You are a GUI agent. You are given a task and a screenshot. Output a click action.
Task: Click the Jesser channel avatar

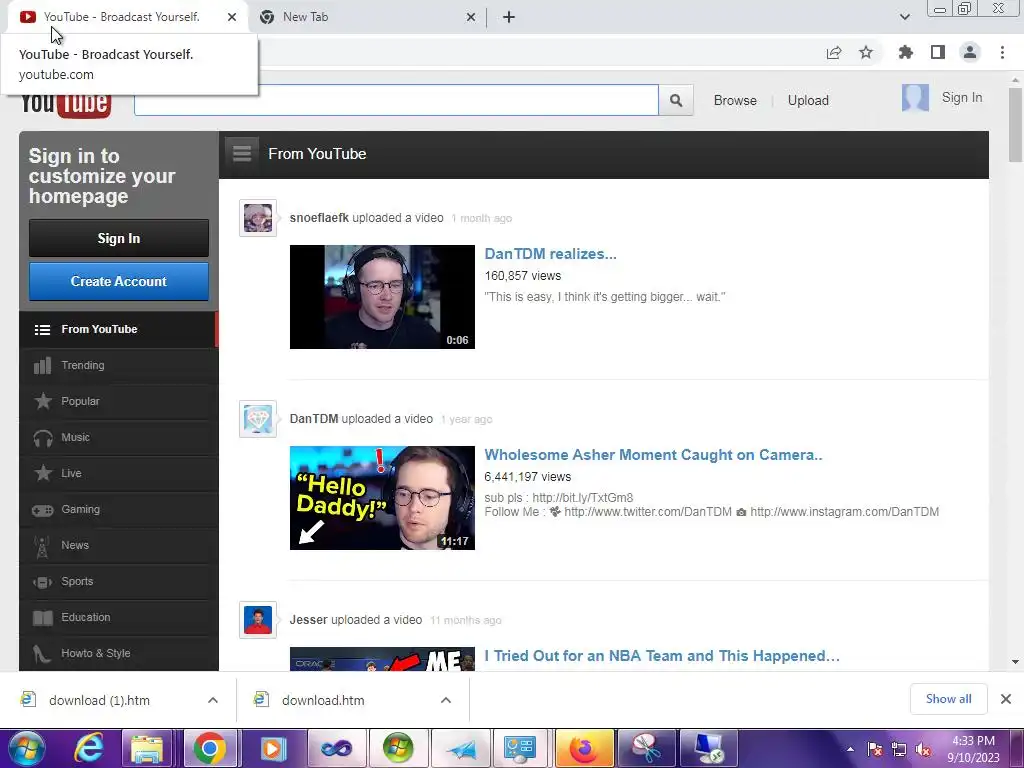coord(258,620)
